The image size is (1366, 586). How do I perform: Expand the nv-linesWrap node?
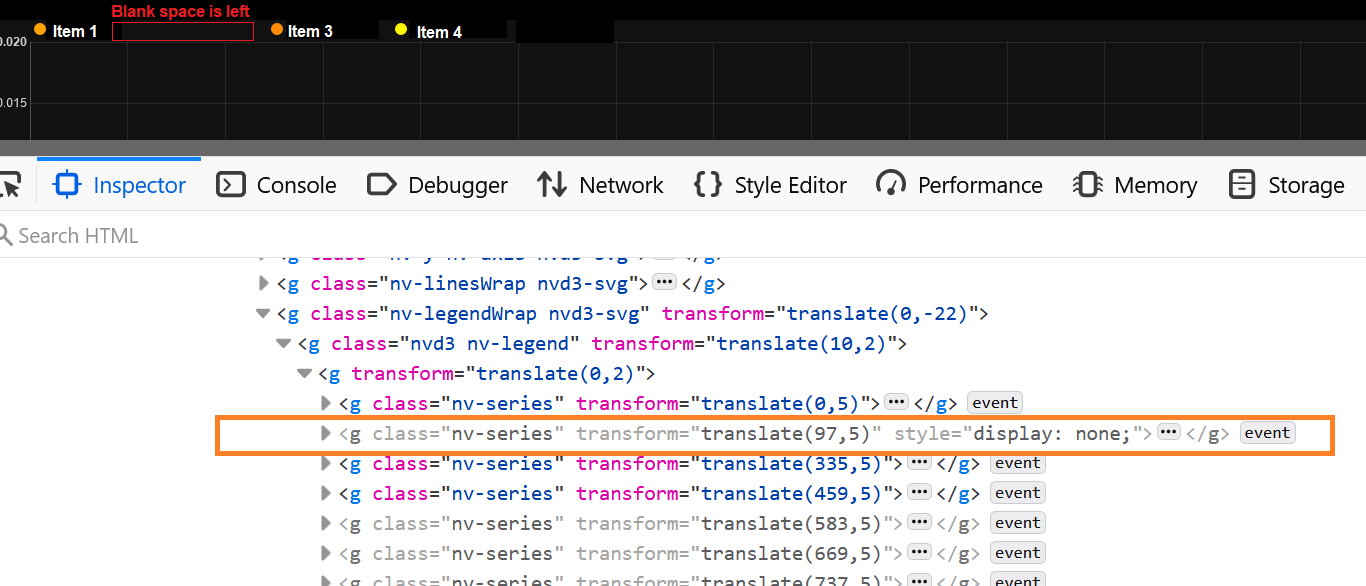click(264, 283)
